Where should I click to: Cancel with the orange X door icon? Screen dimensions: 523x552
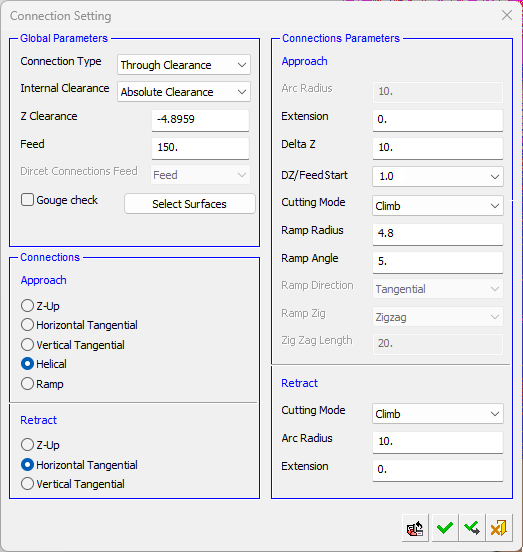(x=499, y=528)
